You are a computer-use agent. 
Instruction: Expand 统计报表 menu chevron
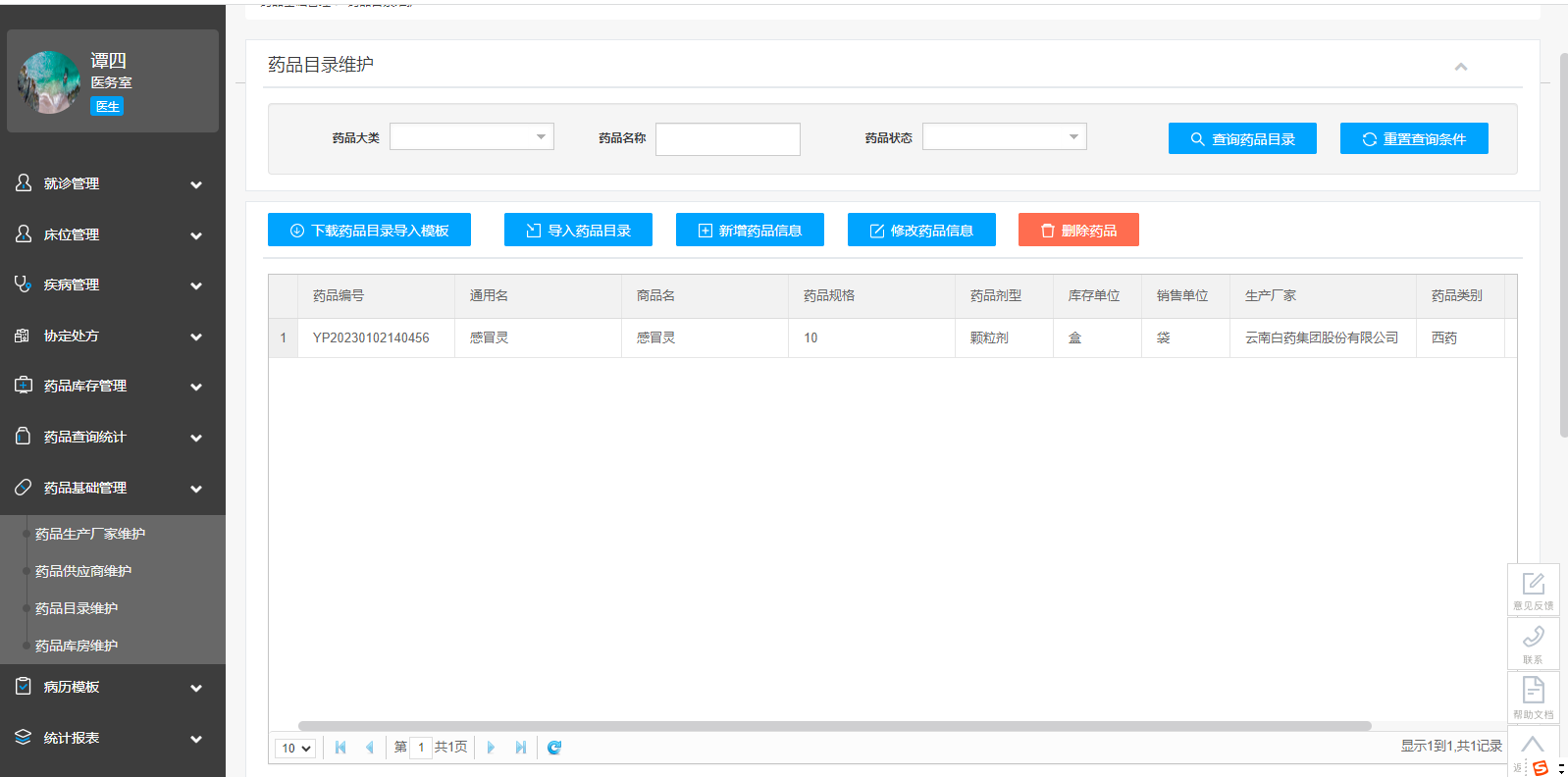tap(196, 739)
